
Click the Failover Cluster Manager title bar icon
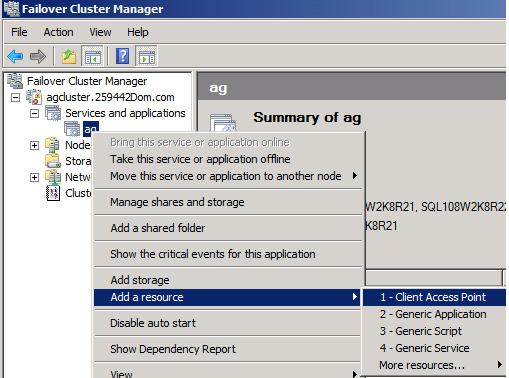(x=11, y=8)
